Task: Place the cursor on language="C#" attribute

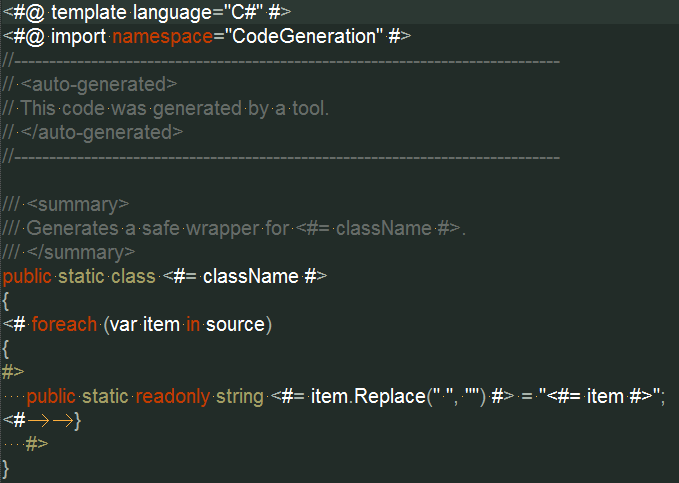Action: point(198,13)
